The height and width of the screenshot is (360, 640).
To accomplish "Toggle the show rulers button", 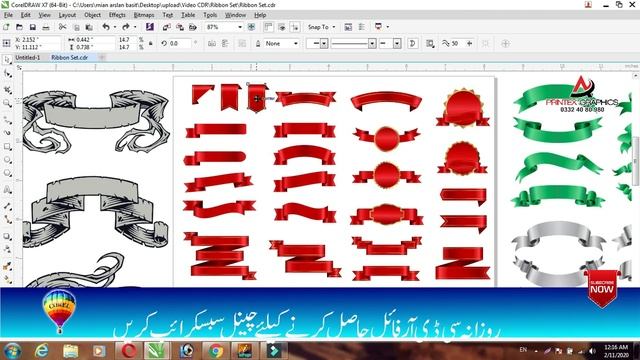I will point(268,27).
